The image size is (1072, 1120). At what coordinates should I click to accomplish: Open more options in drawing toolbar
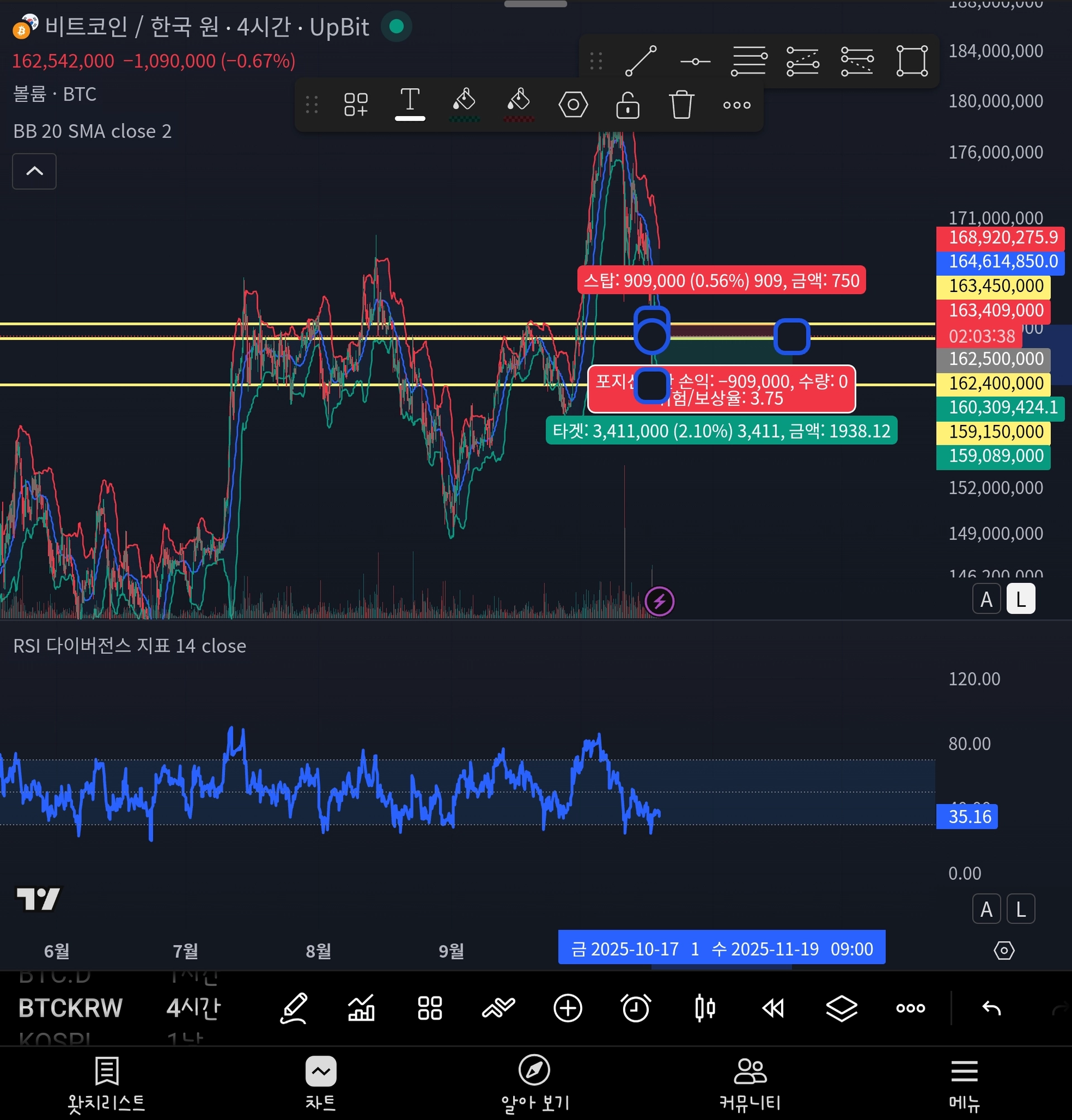coord(736,105)
